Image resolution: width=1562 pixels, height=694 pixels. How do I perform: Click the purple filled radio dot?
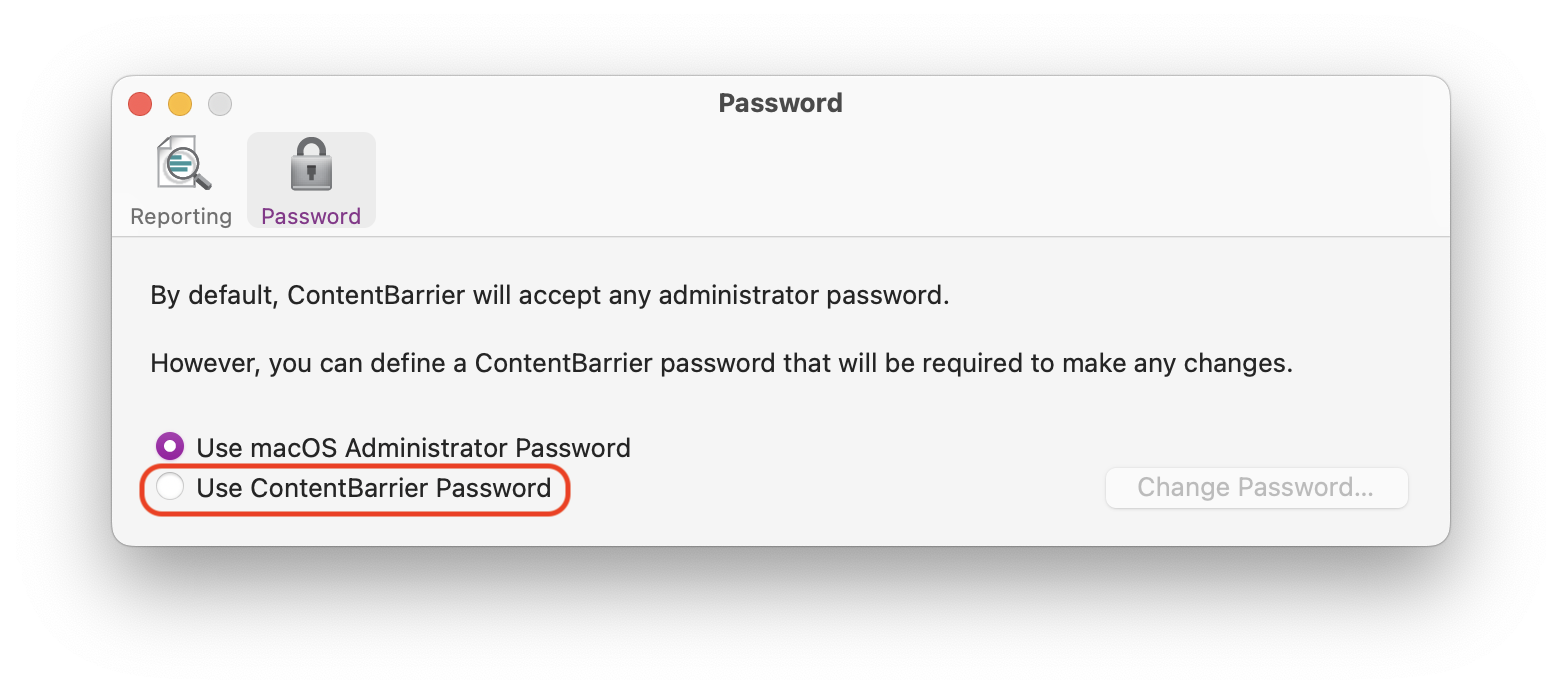click(171, 446)
